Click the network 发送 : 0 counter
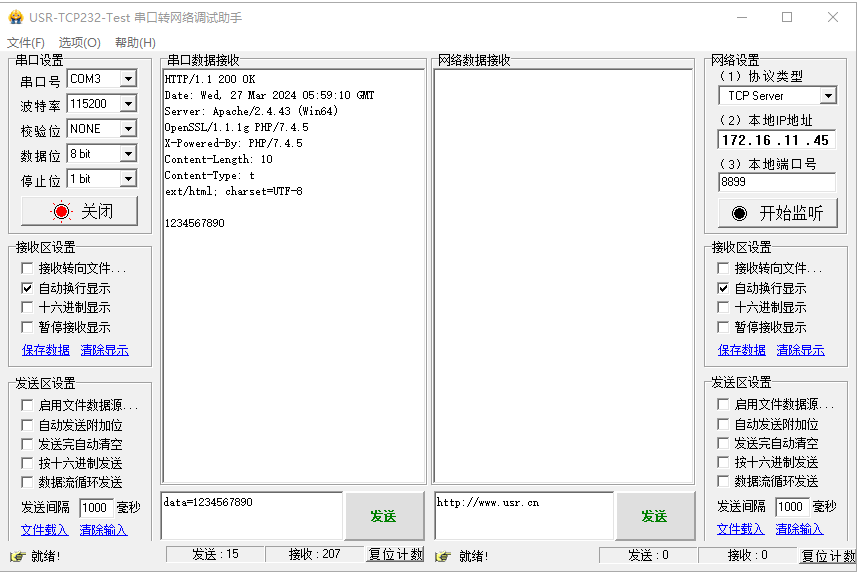This screenshot has height=577, width=861. pos(648,556)
